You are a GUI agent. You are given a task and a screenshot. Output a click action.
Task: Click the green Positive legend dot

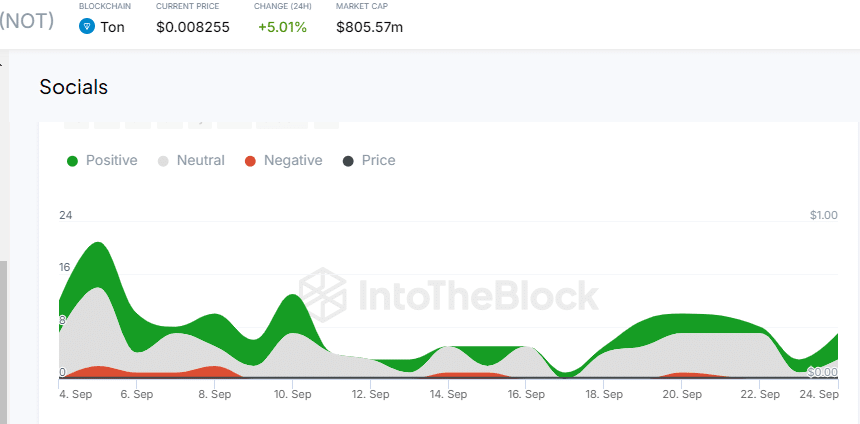[72, 161]
